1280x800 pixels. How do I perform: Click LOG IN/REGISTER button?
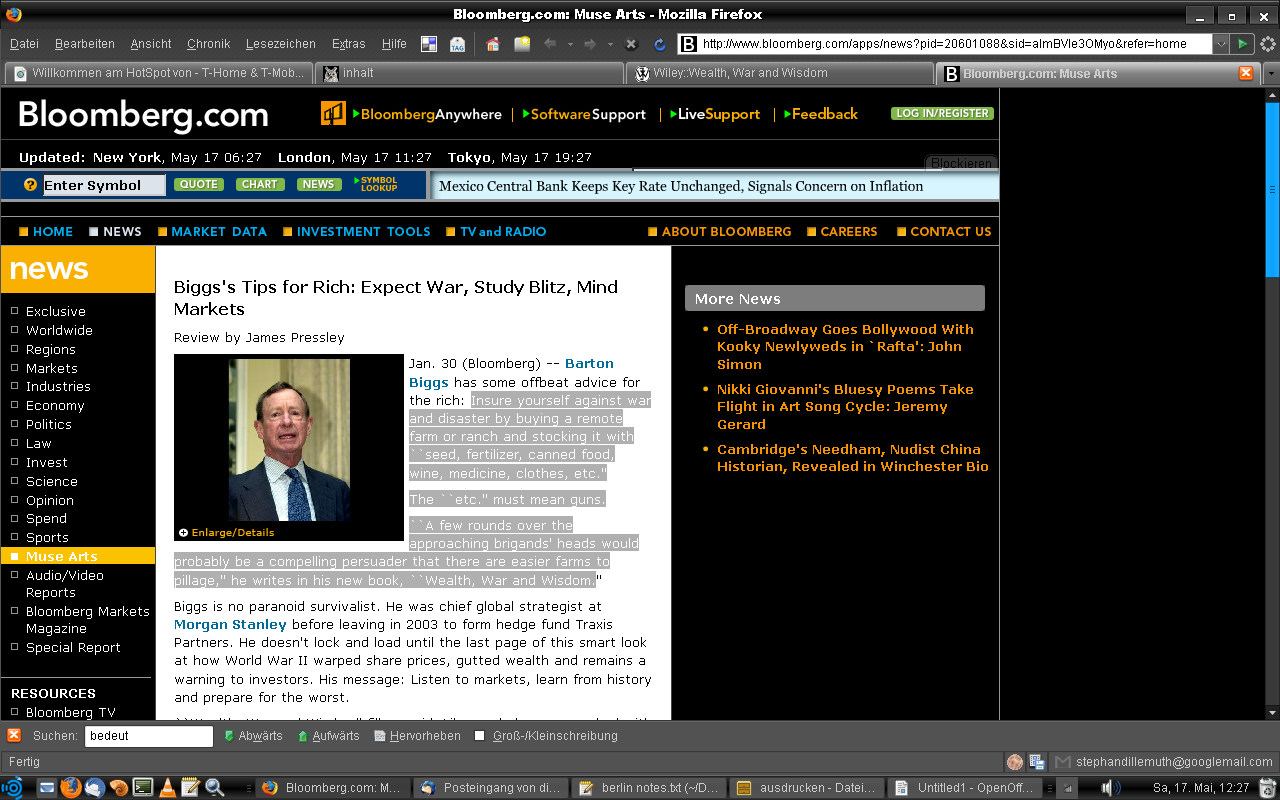point(942,113)
